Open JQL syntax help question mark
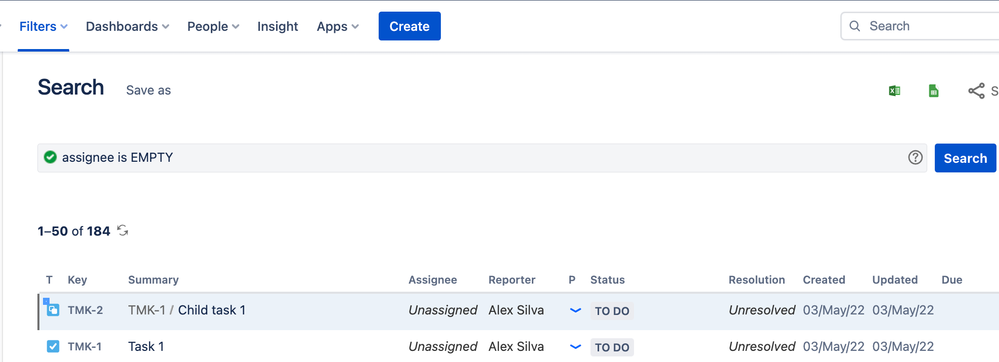Viewport: 999px width, 362px height. (915, 157)
